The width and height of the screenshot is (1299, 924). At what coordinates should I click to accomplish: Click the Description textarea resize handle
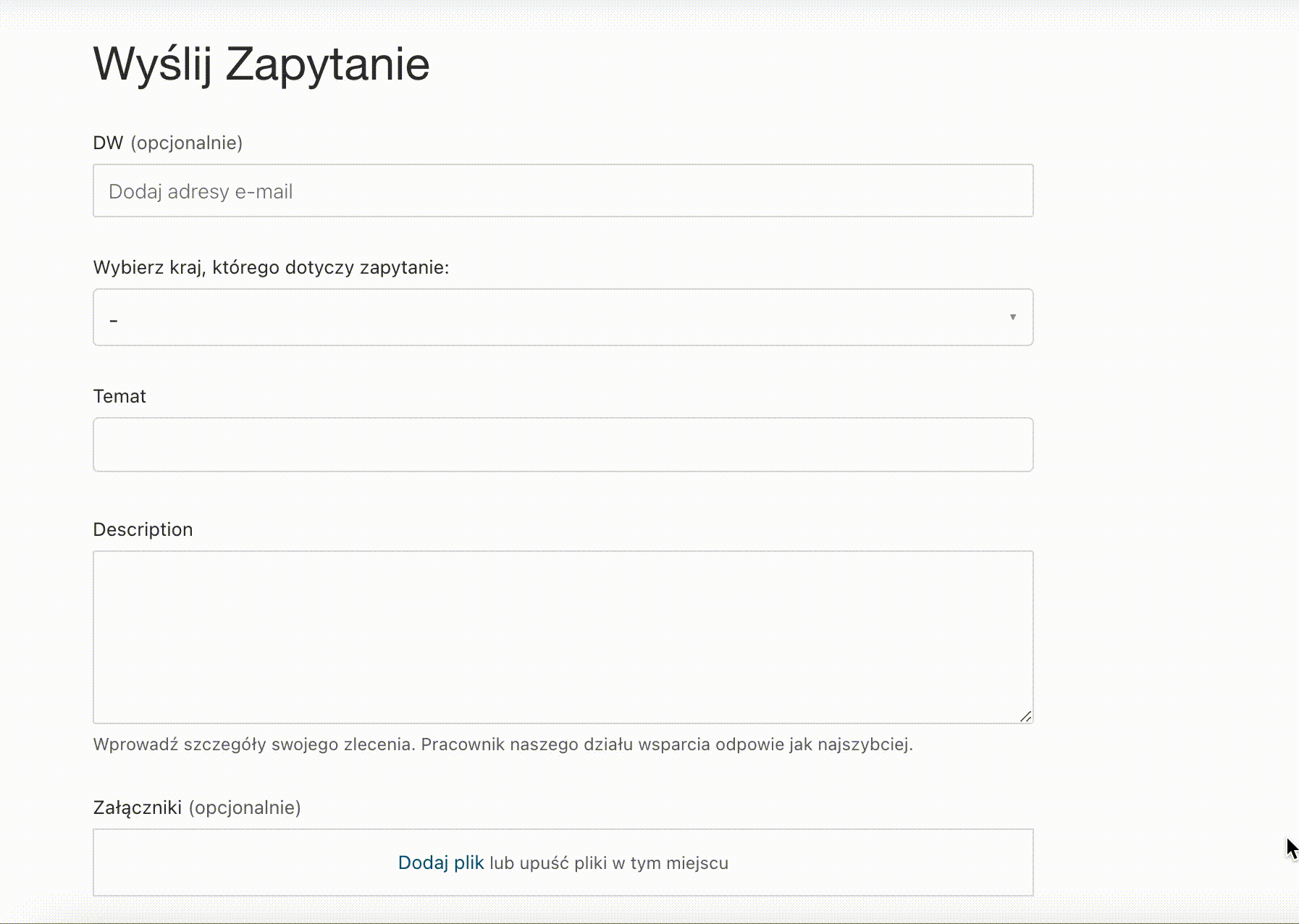click(x=1025, y=716)
